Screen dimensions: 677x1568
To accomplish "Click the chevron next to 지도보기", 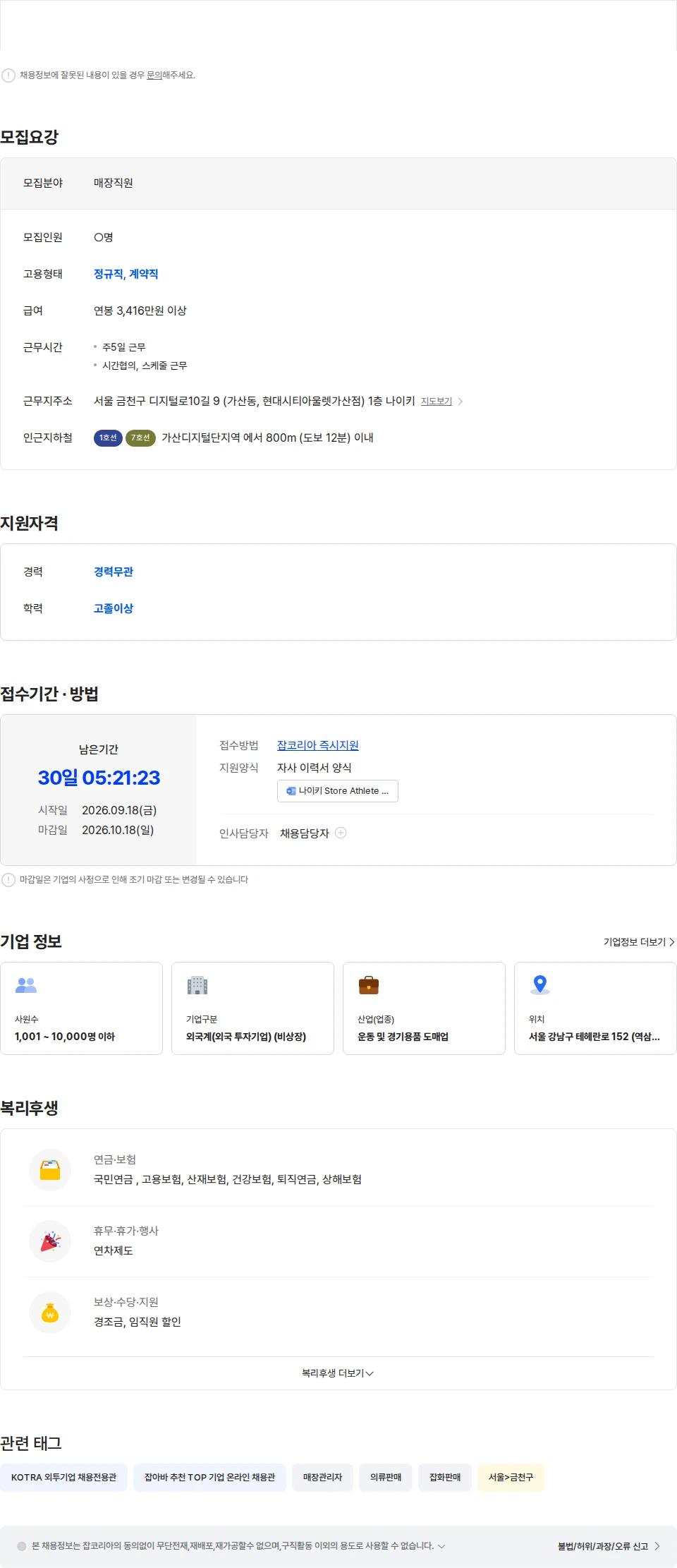I will coord(461,402).
